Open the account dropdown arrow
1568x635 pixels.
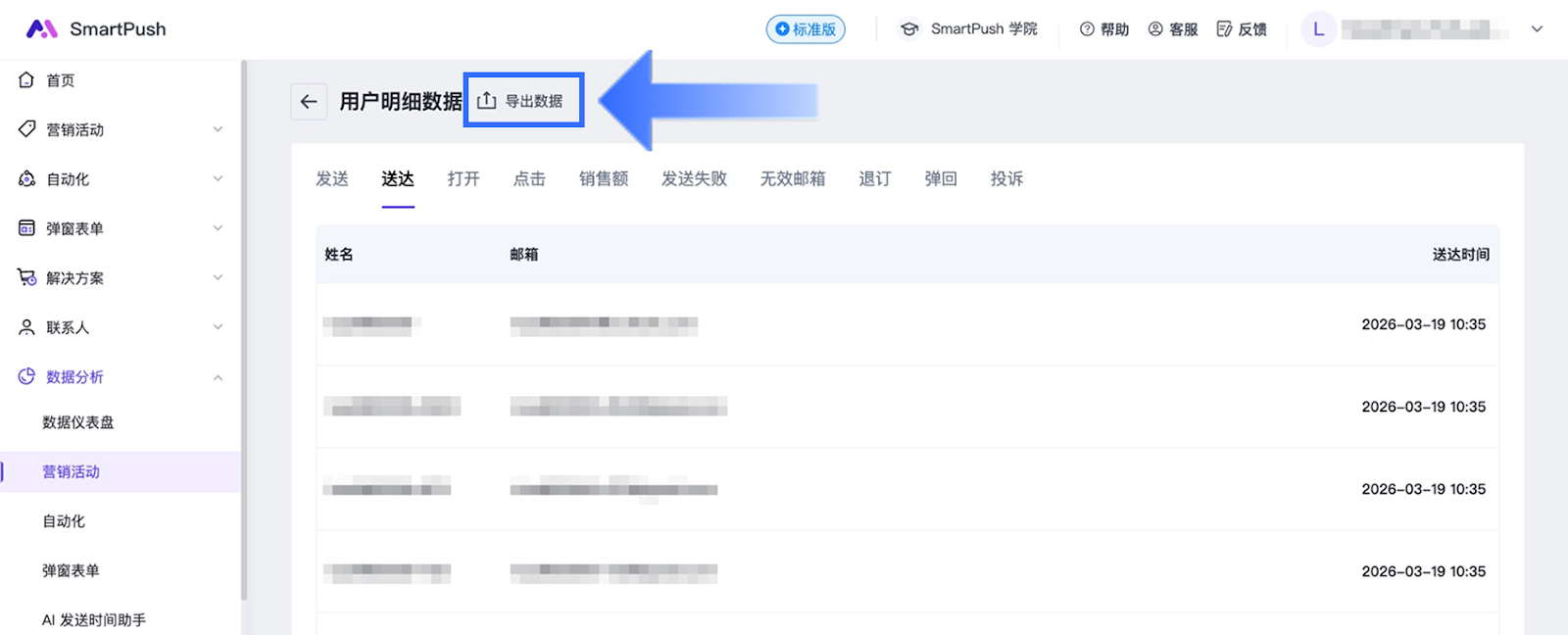[1537, 29]
